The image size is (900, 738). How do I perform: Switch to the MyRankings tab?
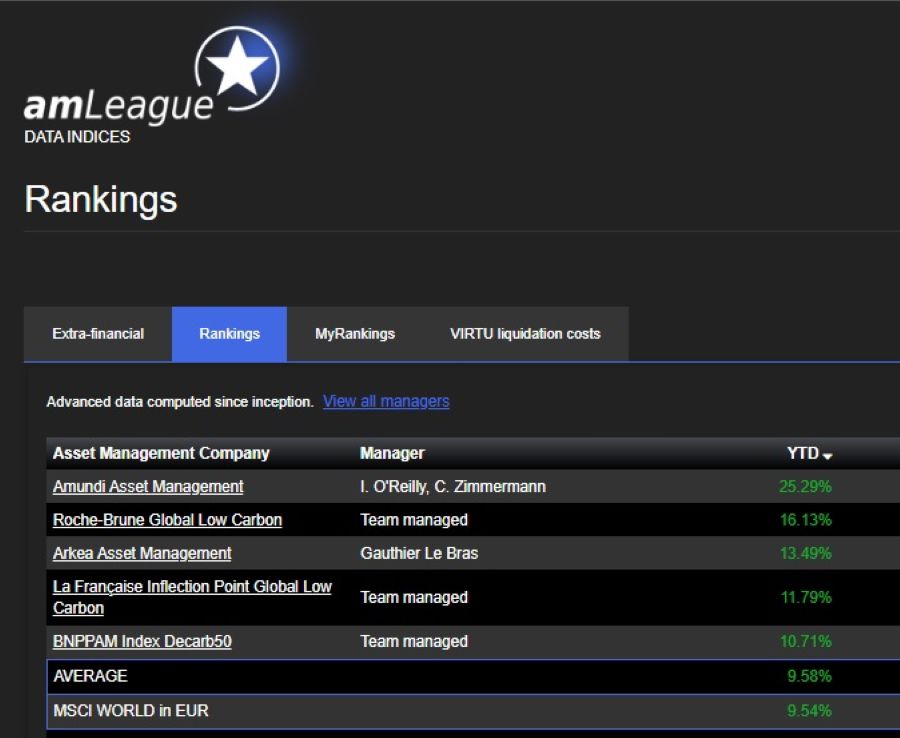355,334
